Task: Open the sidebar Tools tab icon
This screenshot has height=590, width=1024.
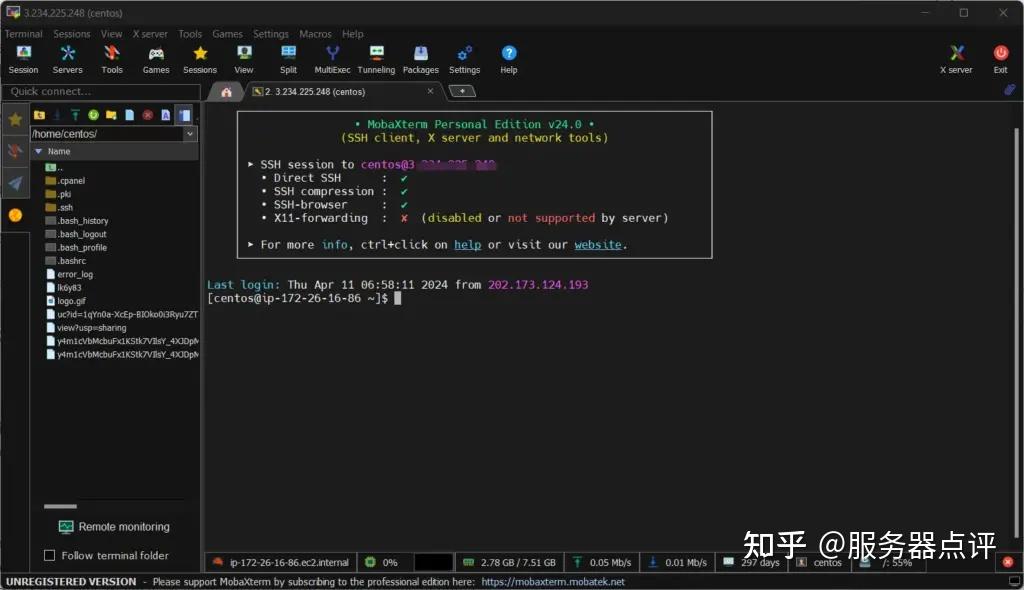Action: [x=15, y=152]
